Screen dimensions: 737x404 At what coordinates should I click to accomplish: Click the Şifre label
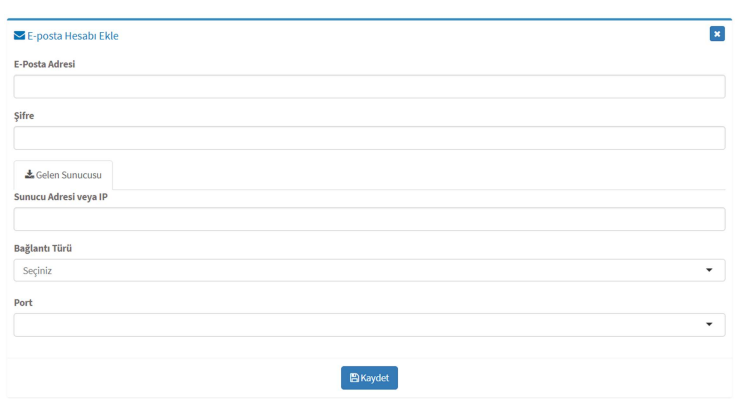[24, 116]
